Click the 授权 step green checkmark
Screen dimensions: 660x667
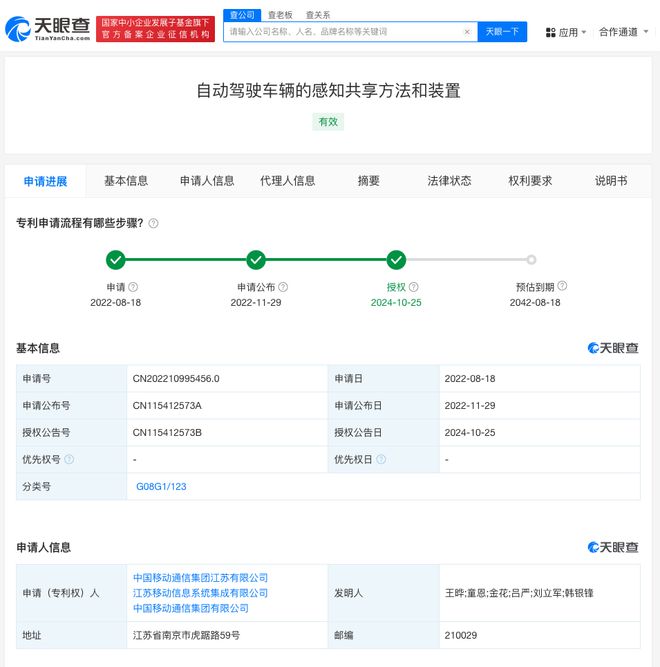(396, 259)
